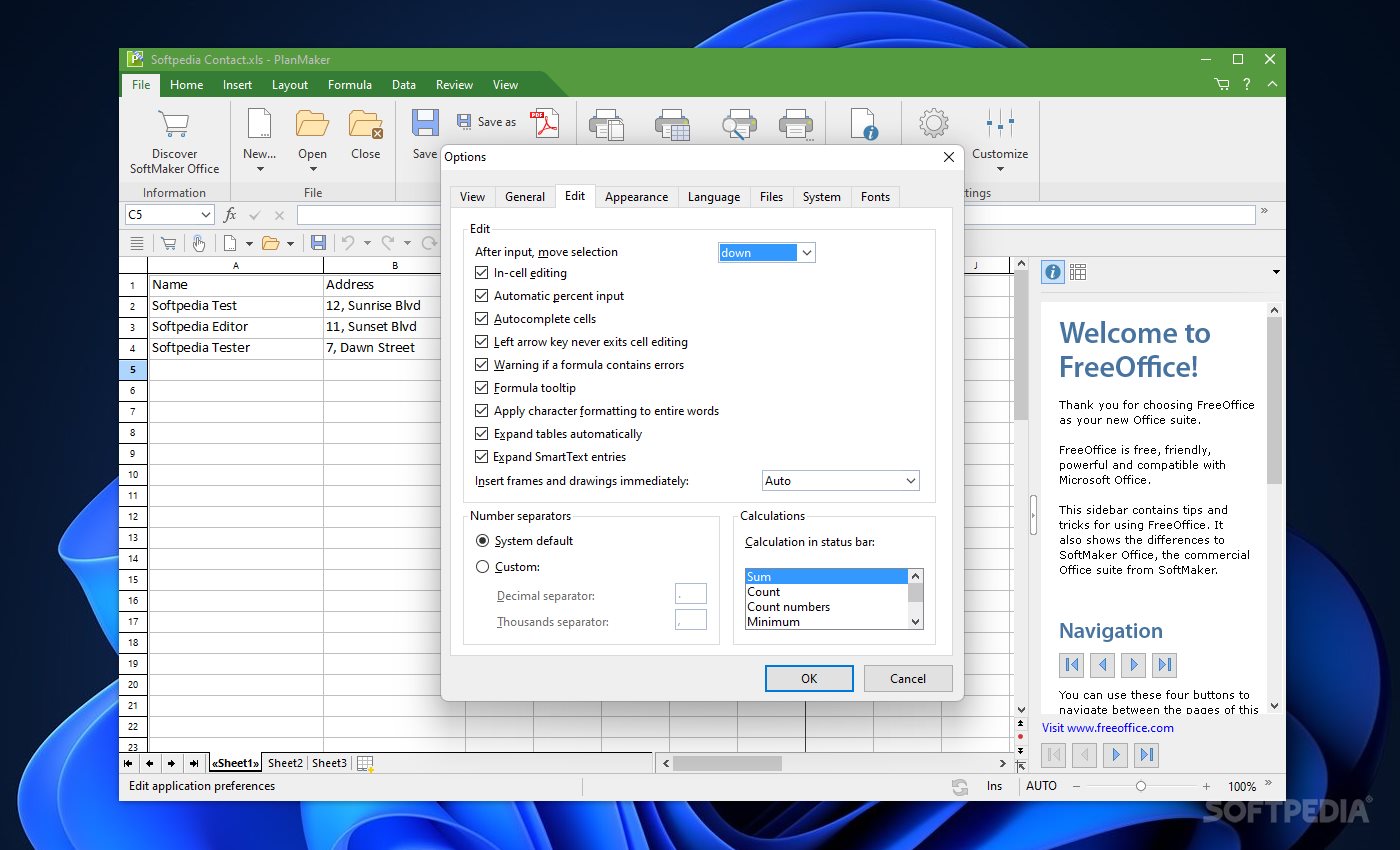Click the undo arrow in quick toolbar

click(x=348, y=243)
